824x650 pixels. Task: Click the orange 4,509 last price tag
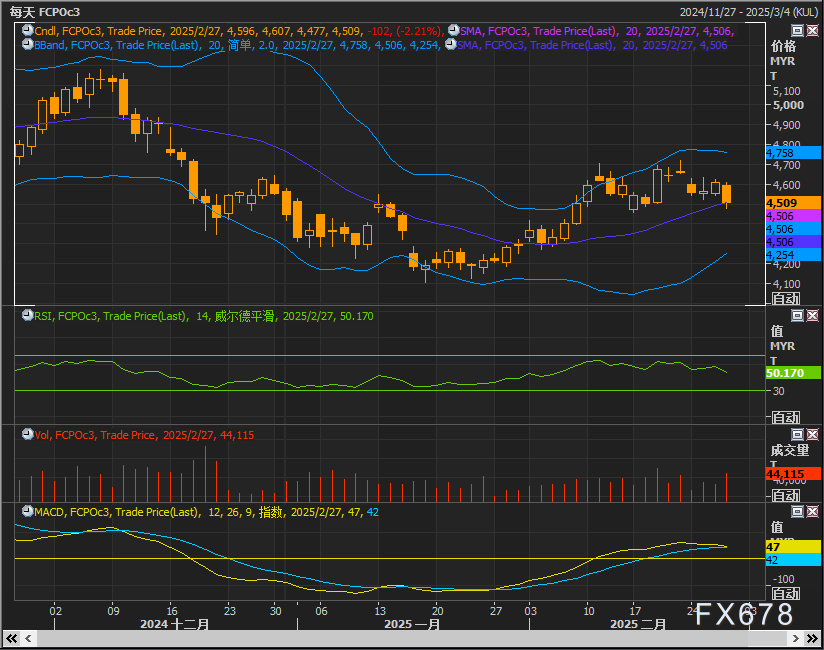pyautogui.click(x=780, y=203)
